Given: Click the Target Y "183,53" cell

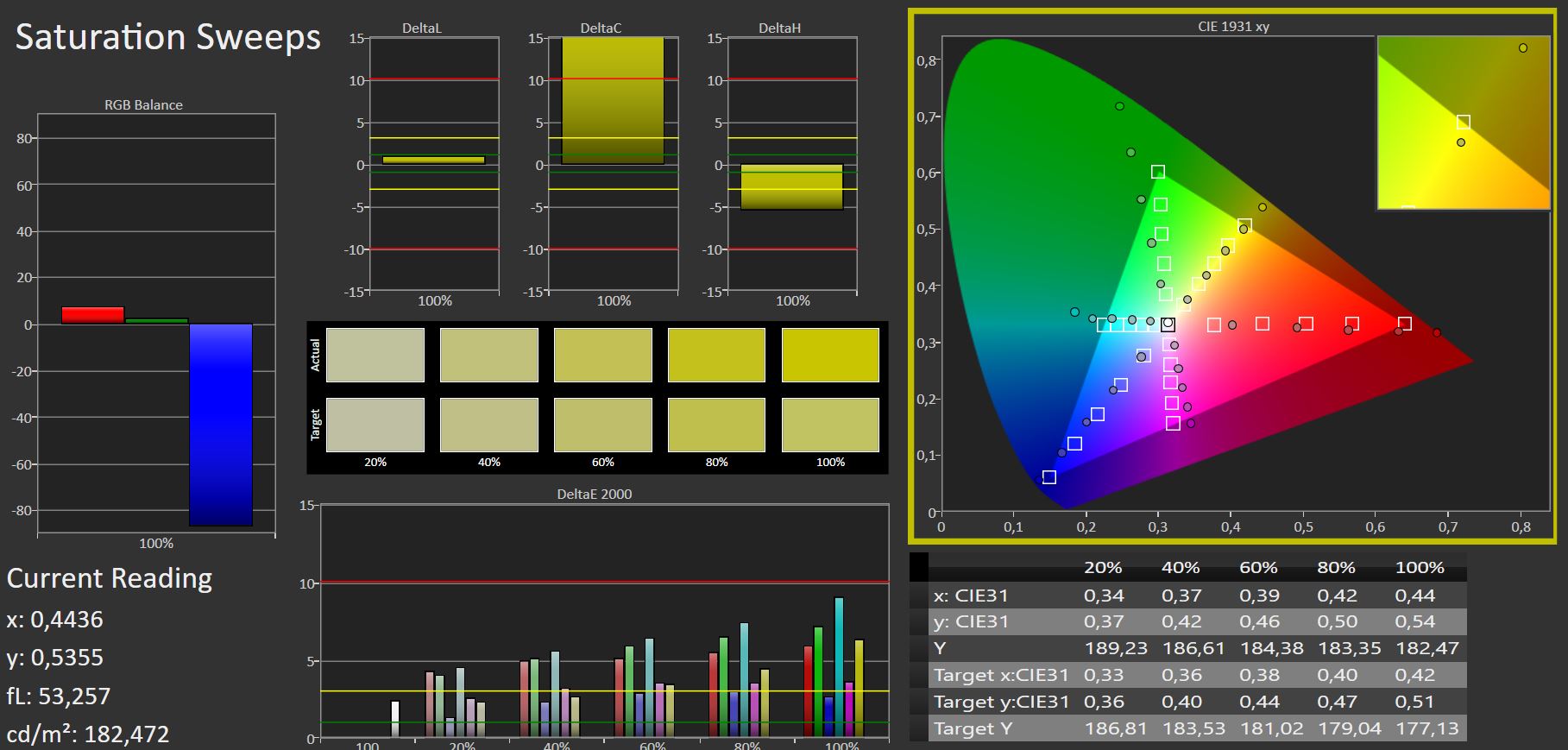Looking at the screenshot, I should pyautogui.click(x=1193, y=728).
